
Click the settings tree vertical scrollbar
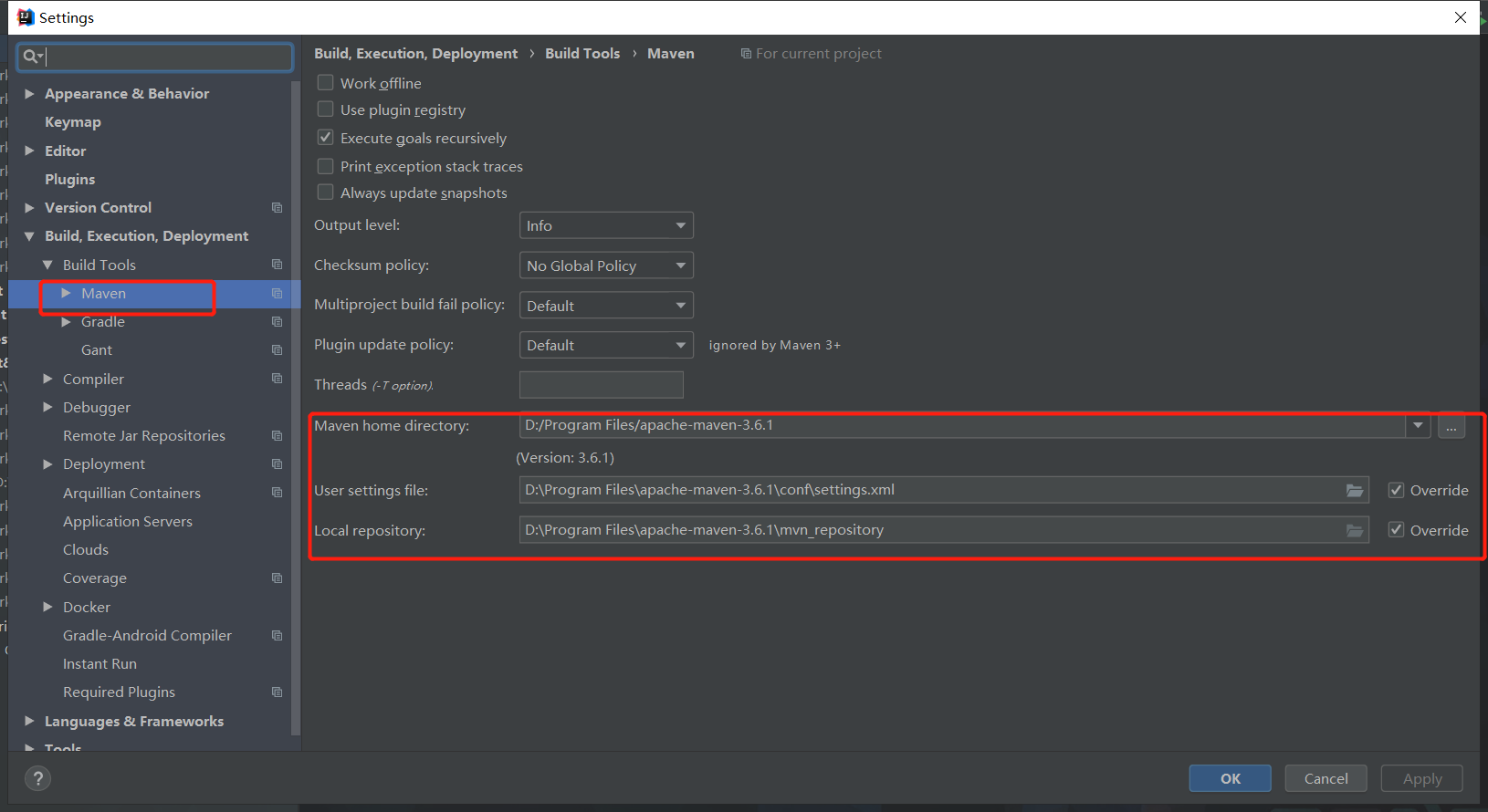[296, 409]
